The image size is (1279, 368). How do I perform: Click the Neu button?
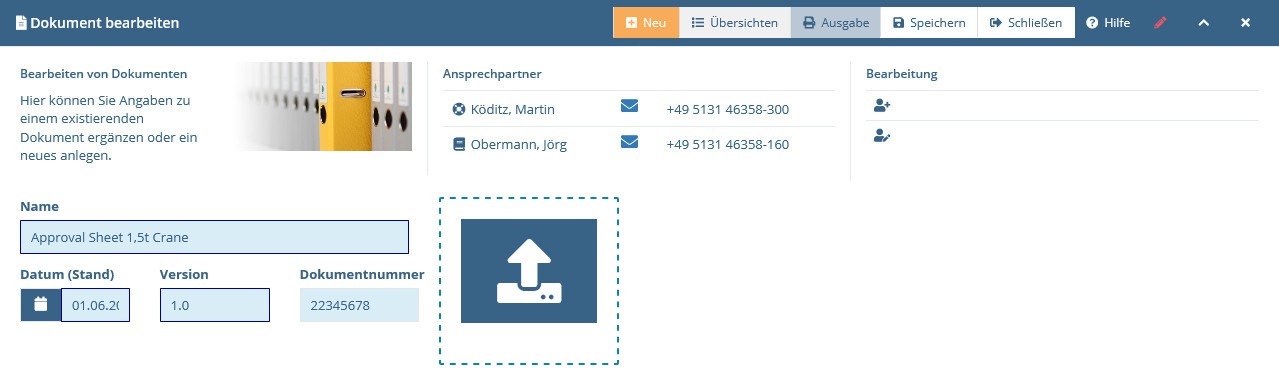pyautogui.click(x=646, y=22)
